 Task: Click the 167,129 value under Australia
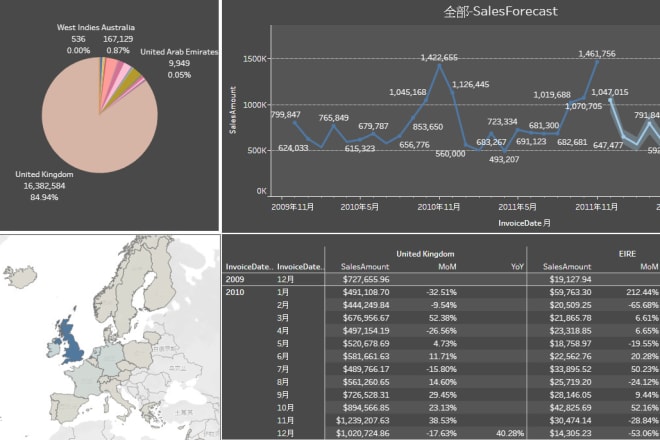coord(118,39)
